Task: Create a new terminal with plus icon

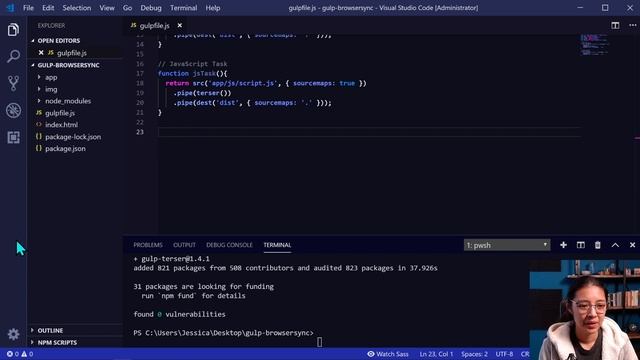Action: 563,245
